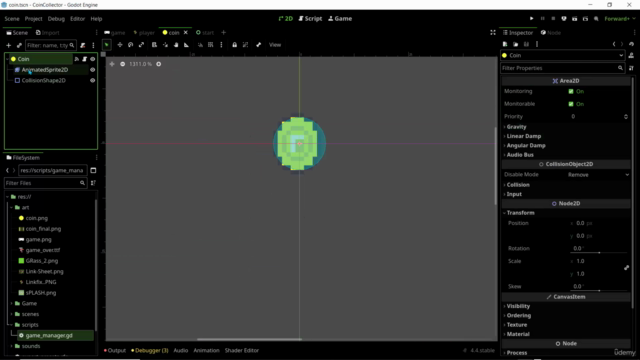This screenshot has width=640, height=360.
Task: Open the Coin object selector dropdown
Action: (563, 56)
